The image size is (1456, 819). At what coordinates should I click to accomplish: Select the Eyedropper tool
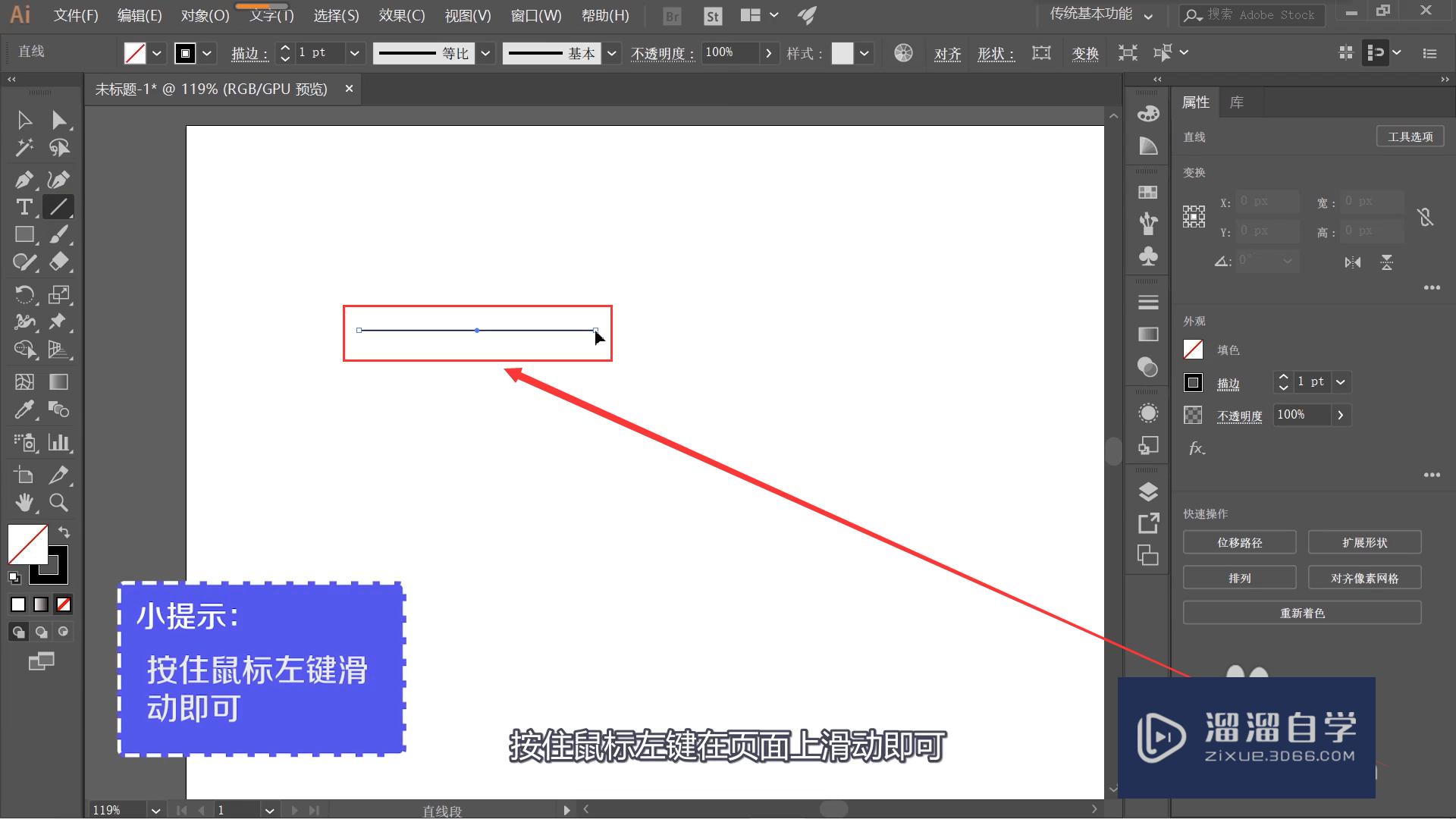[x=24, y=409]
